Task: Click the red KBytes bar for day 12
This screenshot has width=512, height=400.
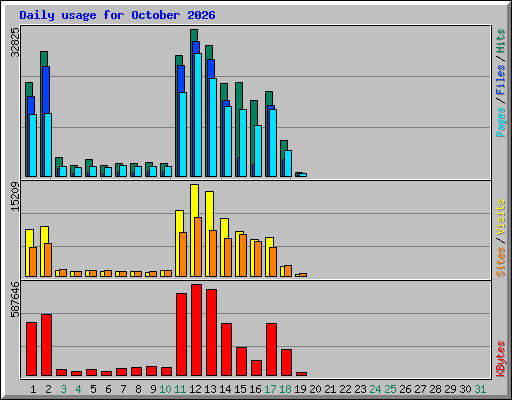Action: click(x=196, y=330)
